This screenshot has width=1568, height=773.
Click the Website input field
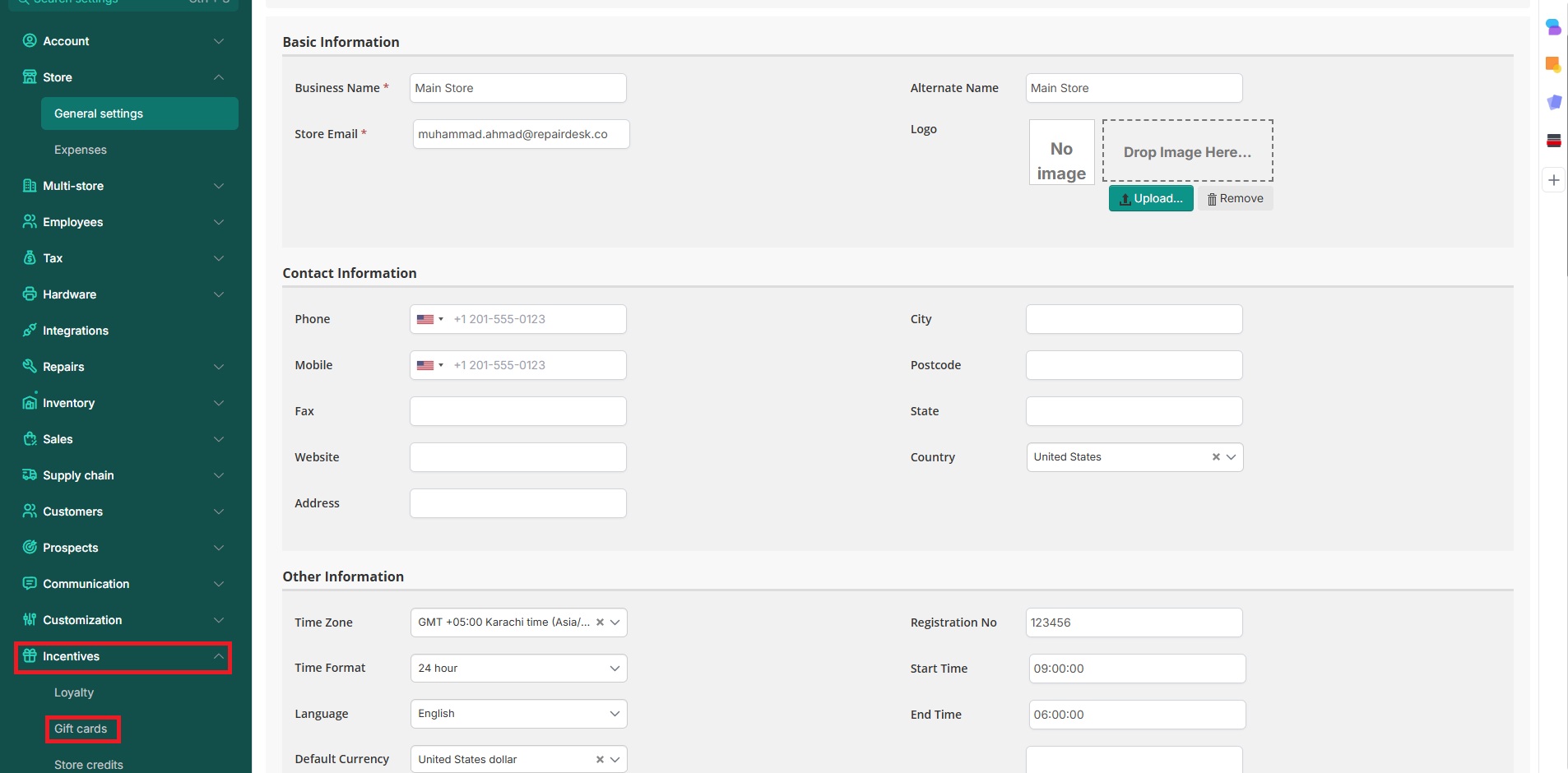point(518,457)
